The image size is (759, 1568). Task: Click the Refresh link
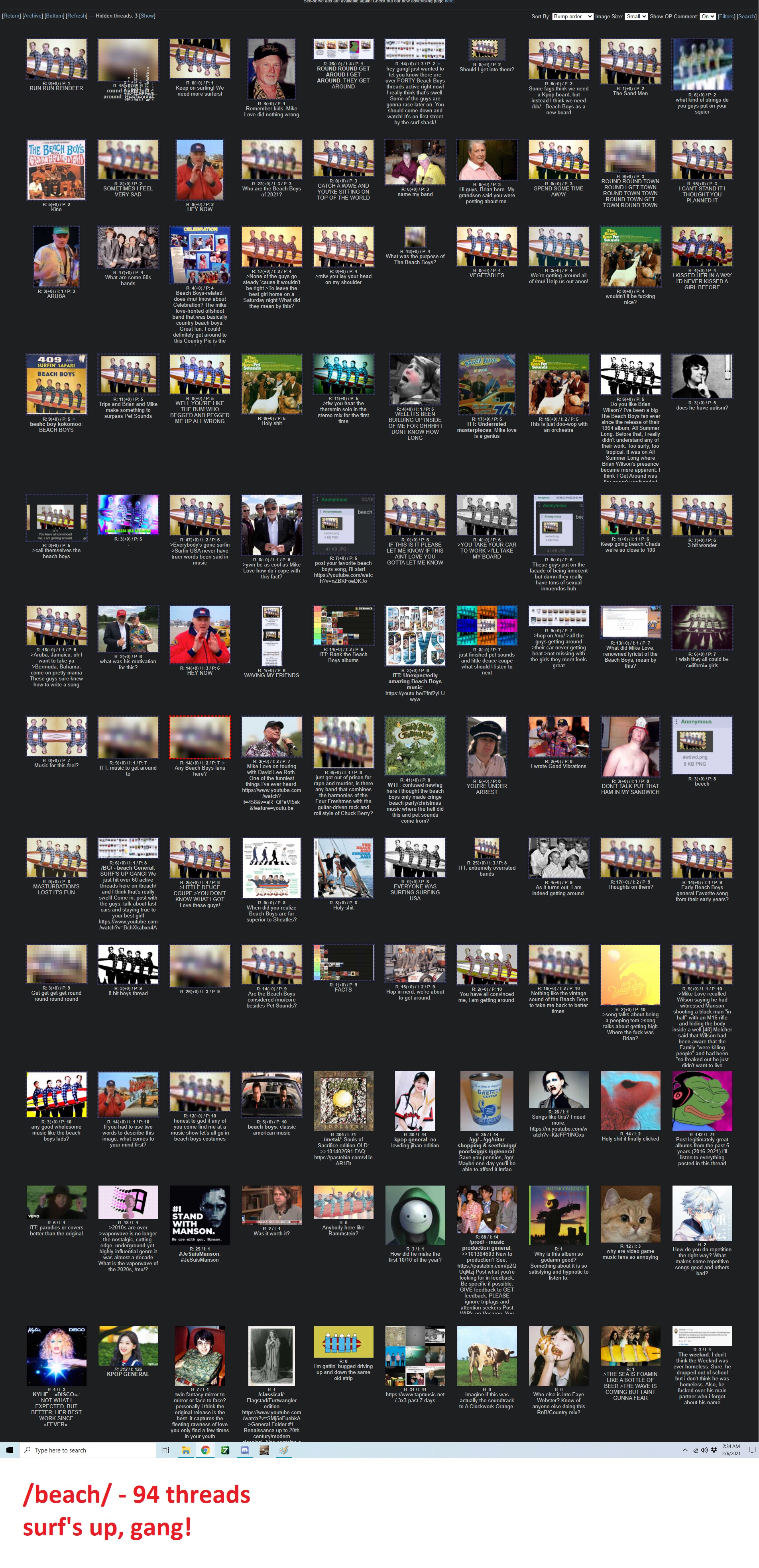point(77,16)
